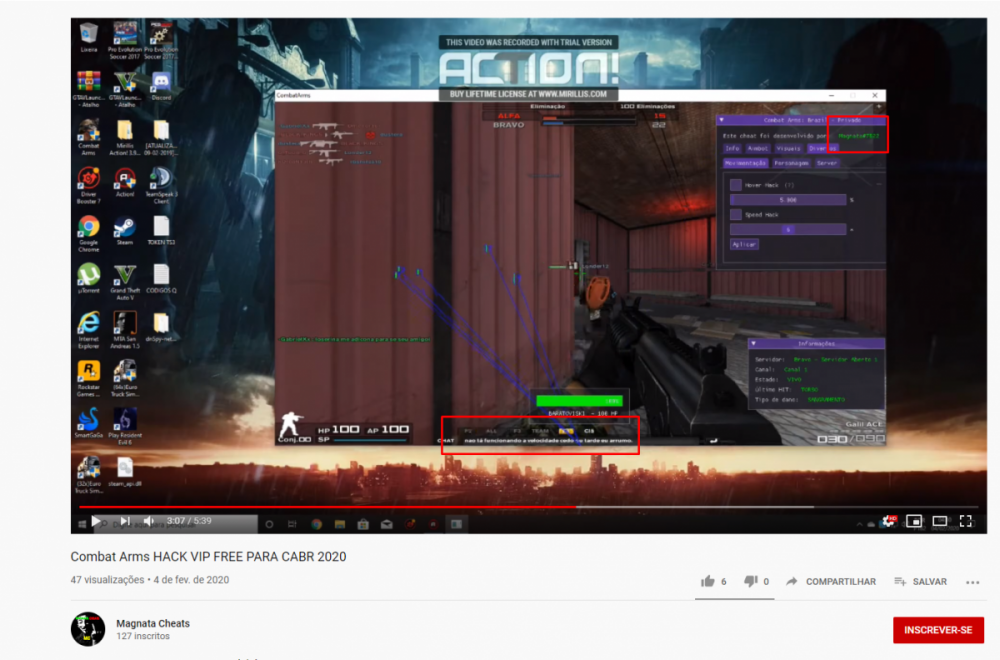Enter fullscreen mode
Viewport: 1000px width, 660px height.
(966, 522)
